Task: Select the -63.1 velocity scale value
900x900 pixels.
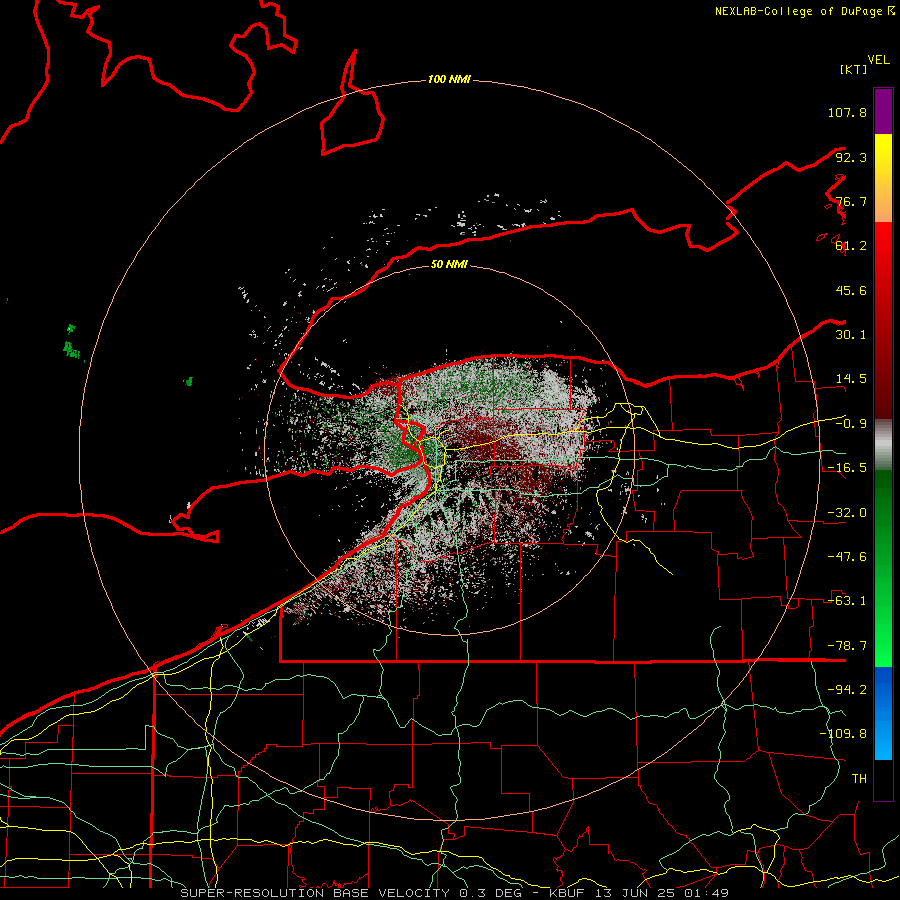Action: tap(847, 601)
